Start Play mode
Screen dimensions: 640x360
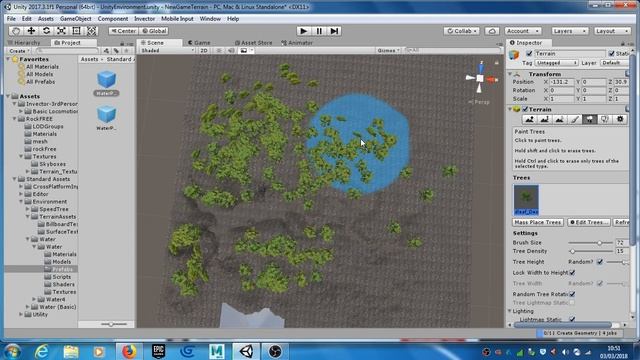coord(303,31)
